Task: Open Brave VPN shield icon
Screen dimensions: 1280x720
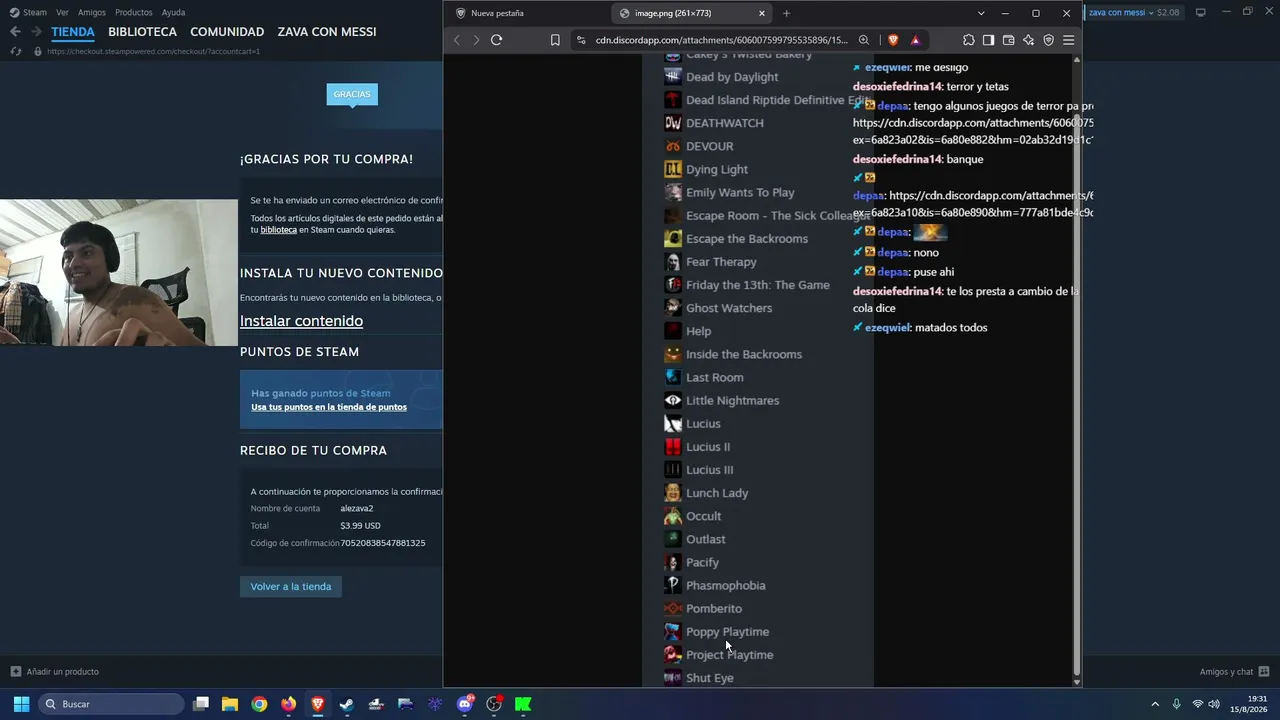Action: 1048,40
